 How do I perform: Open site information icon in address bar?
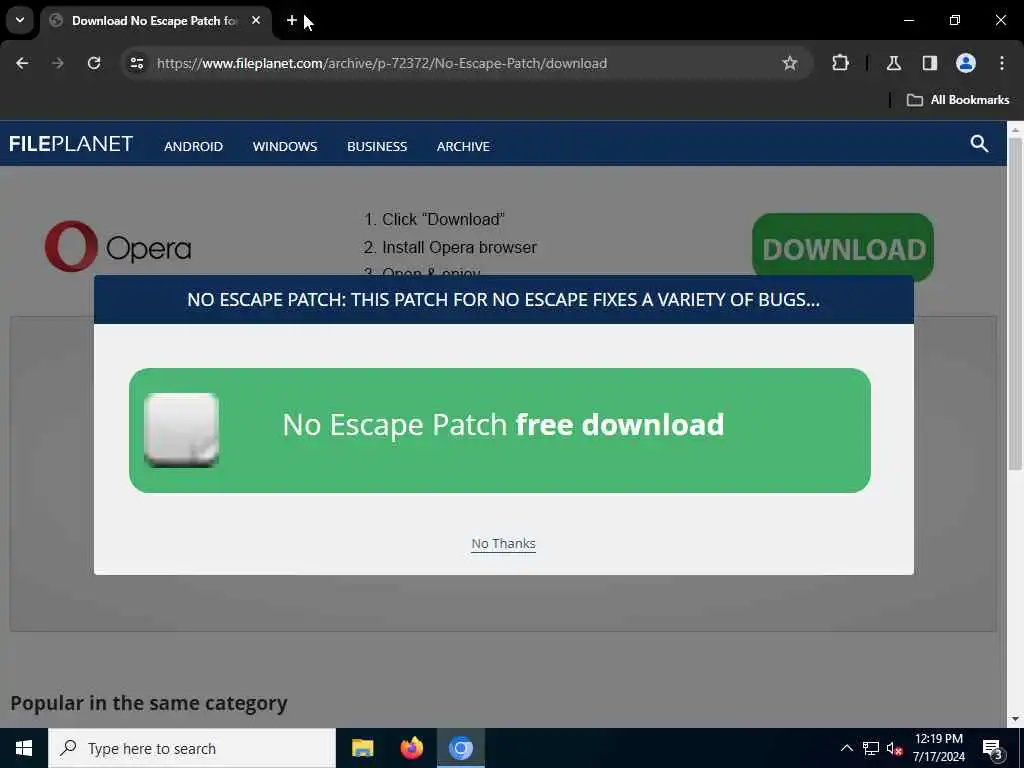point(136,63)
